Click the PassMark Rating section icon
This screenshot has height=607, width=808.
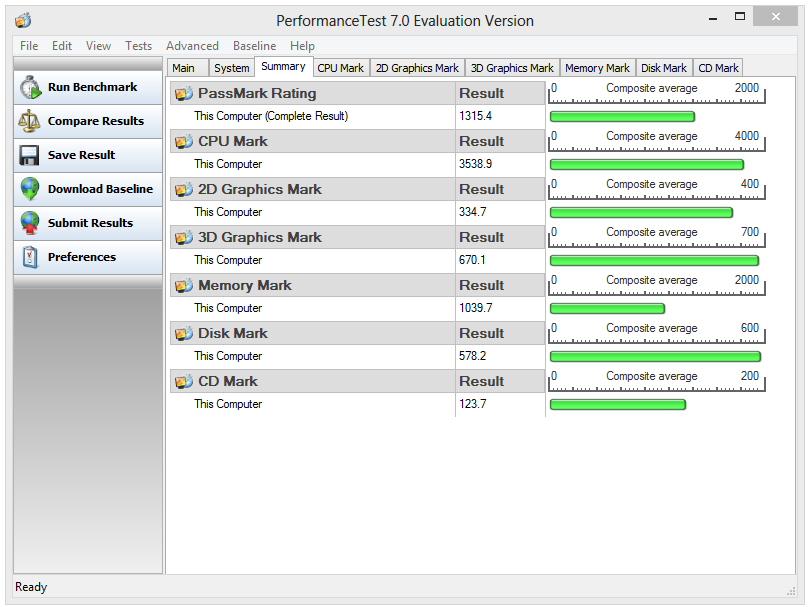tap(183, 94)
